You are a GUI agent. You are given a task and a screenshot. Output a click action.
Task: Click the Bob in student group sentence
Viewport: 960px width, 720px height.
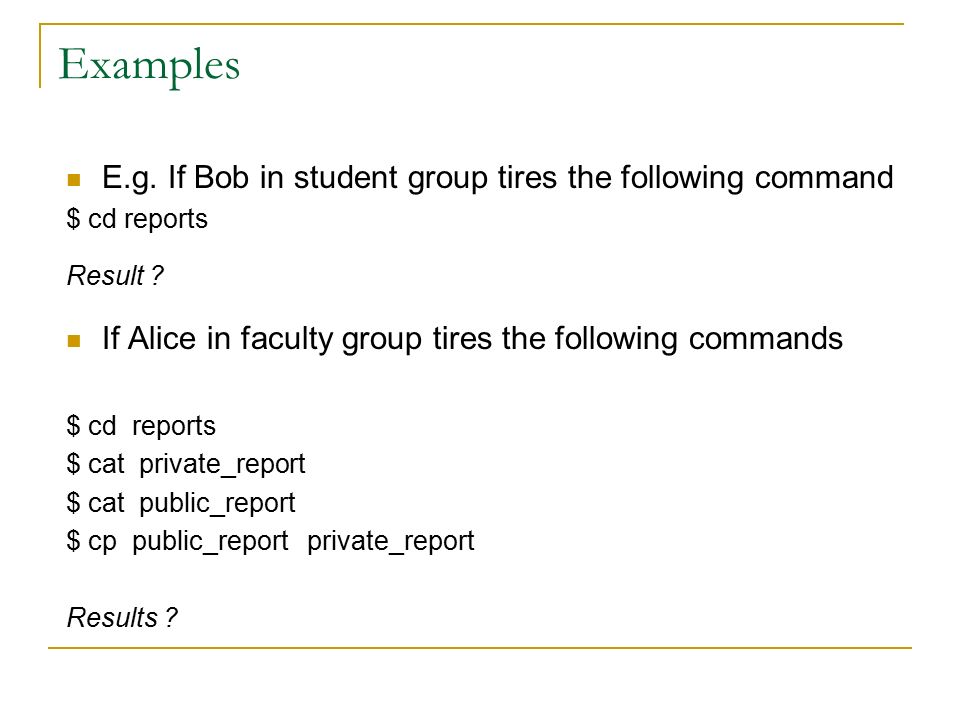click(498, 178)
